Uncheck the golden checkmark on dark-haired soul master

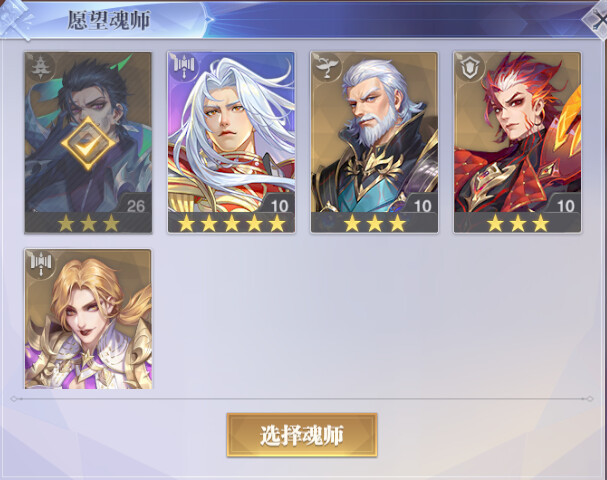point(88,143)
